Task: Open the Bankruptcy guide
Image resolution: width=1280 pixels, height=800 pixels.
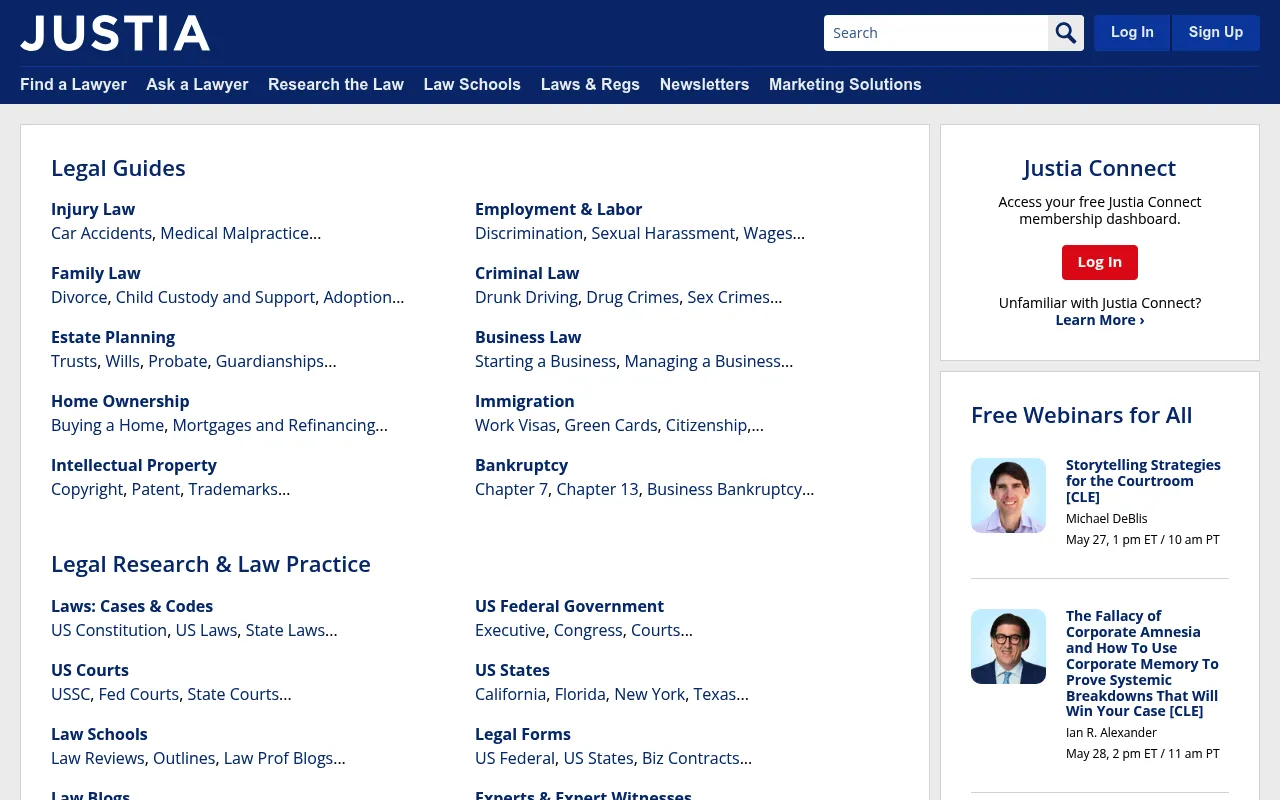Action: 521,465
